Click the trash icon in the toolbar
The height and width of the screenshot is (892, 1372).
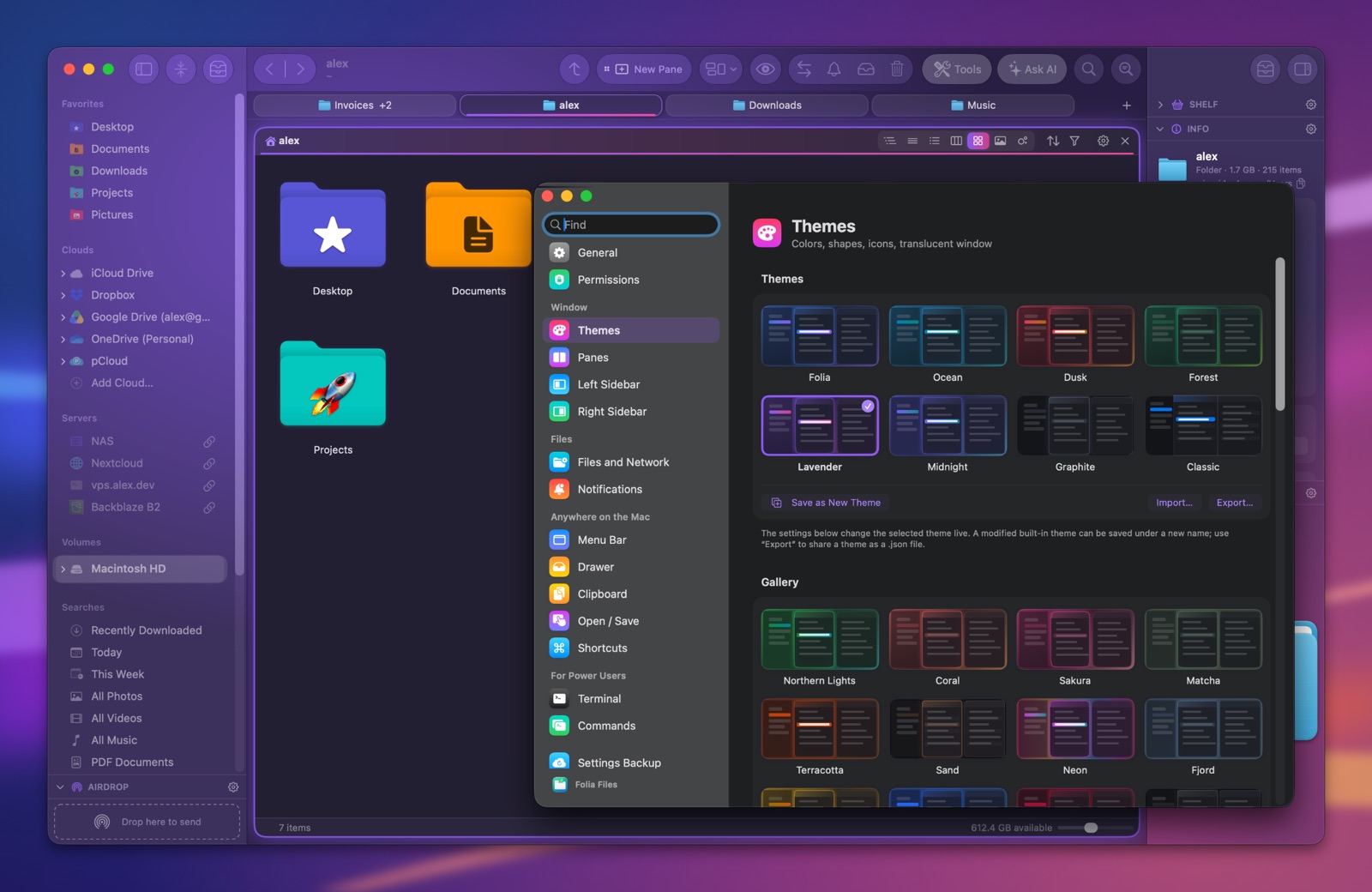tap(897, 69)
